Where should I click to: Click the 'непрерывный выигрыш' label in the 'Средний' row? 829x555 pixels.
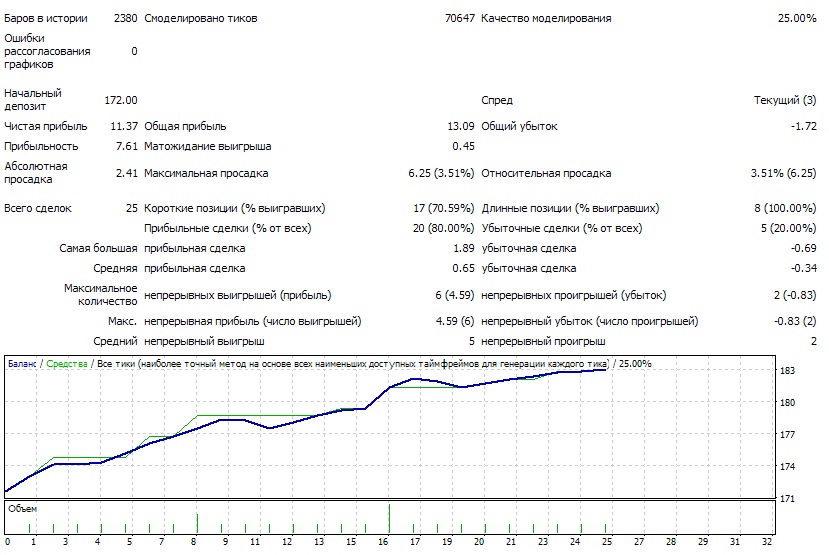click(204, 341)
